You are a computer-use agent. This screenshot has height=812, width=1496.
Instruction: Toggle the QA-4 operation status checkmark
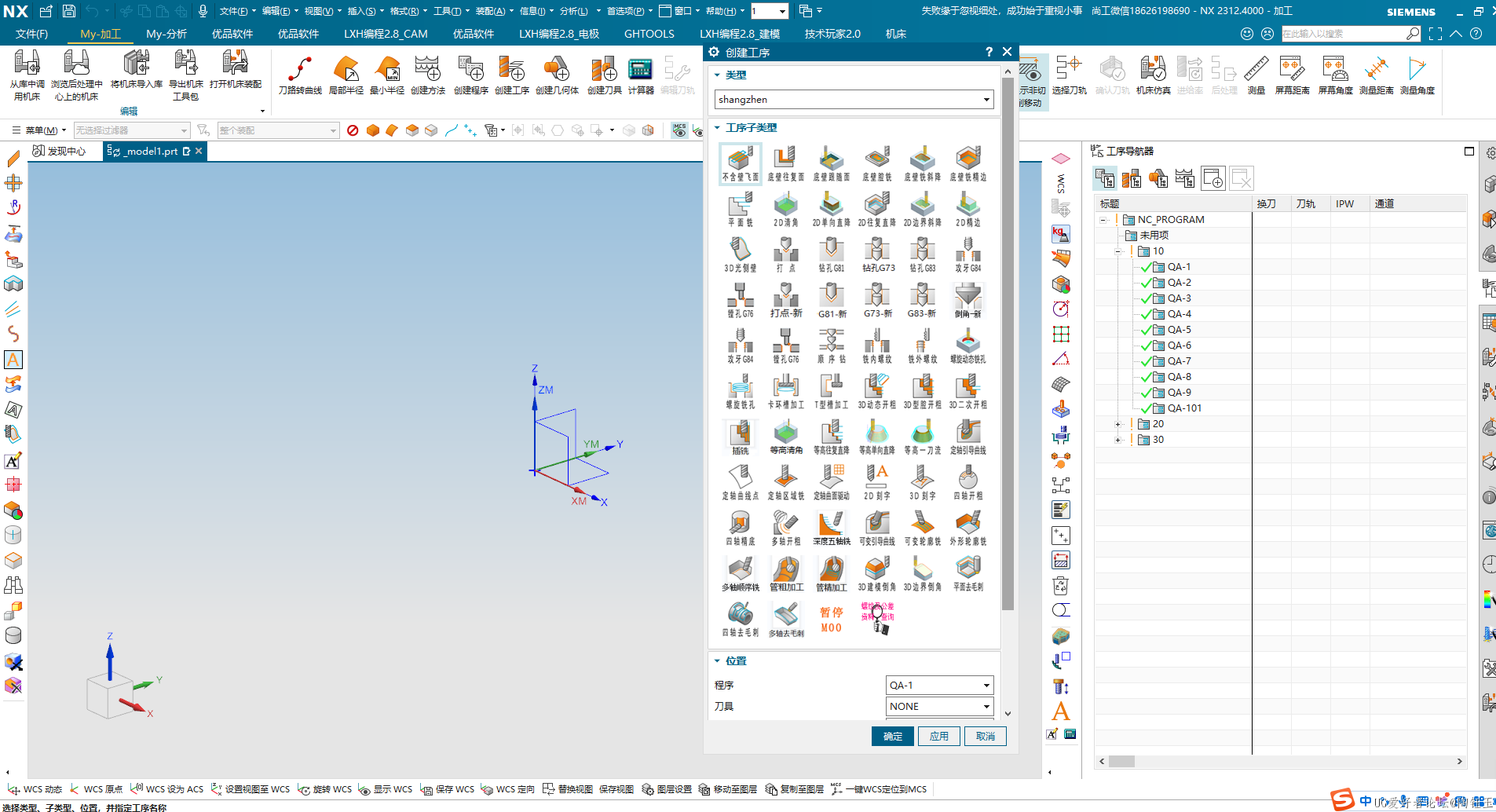[1147, 314]
